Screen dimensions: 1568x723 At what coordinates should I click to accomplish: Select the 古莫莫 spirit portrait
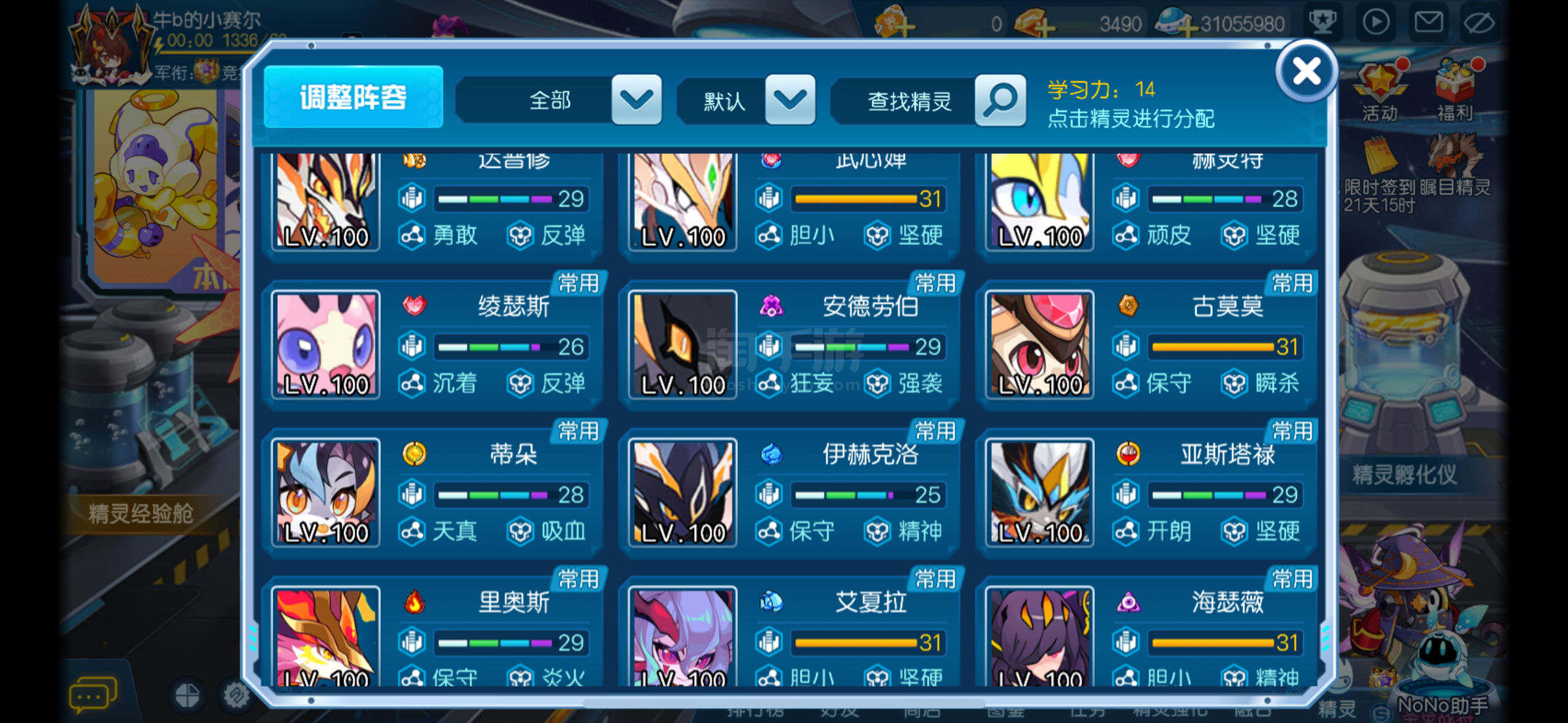click(1039, 344)
